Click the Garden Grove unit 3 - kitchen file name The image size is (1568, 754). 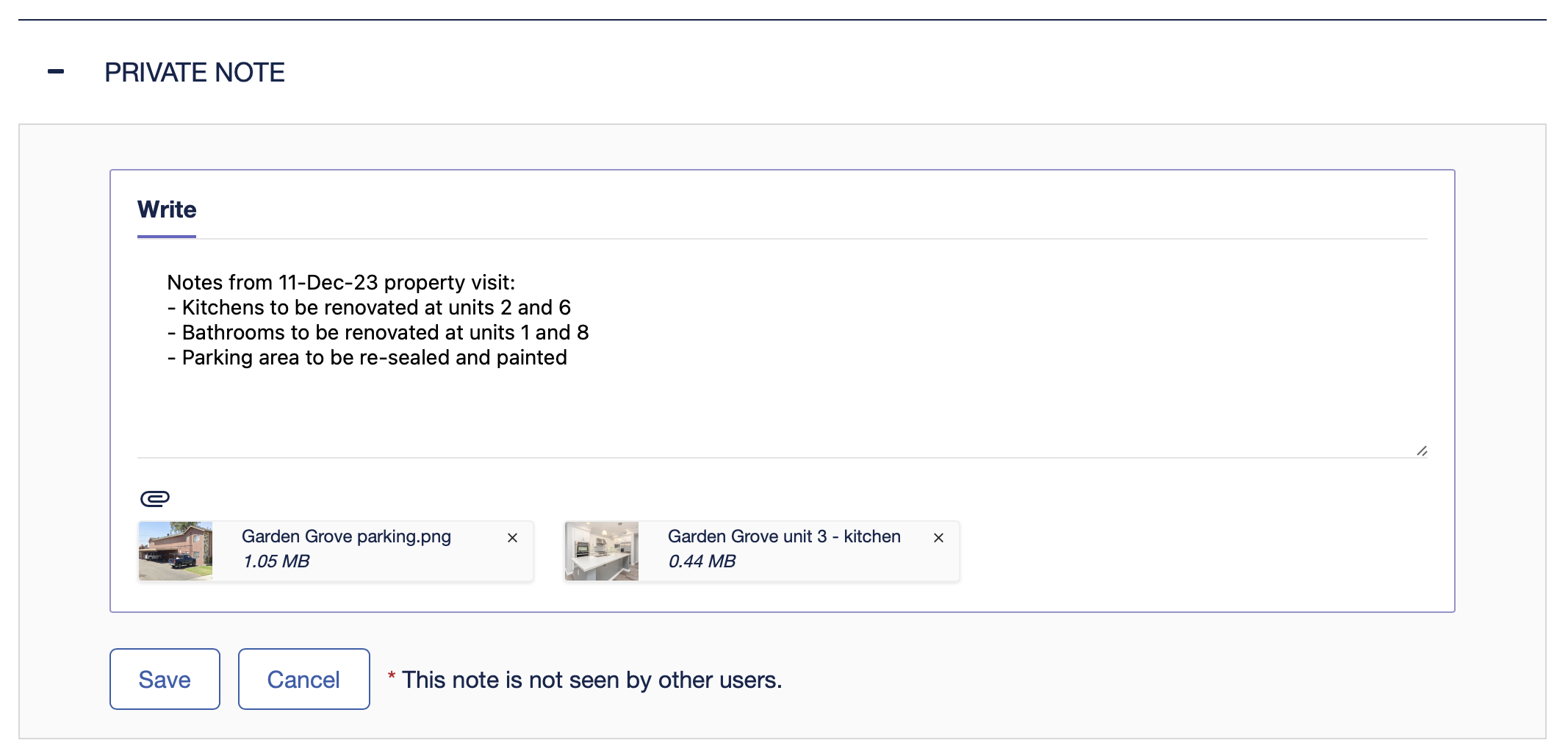784,536
